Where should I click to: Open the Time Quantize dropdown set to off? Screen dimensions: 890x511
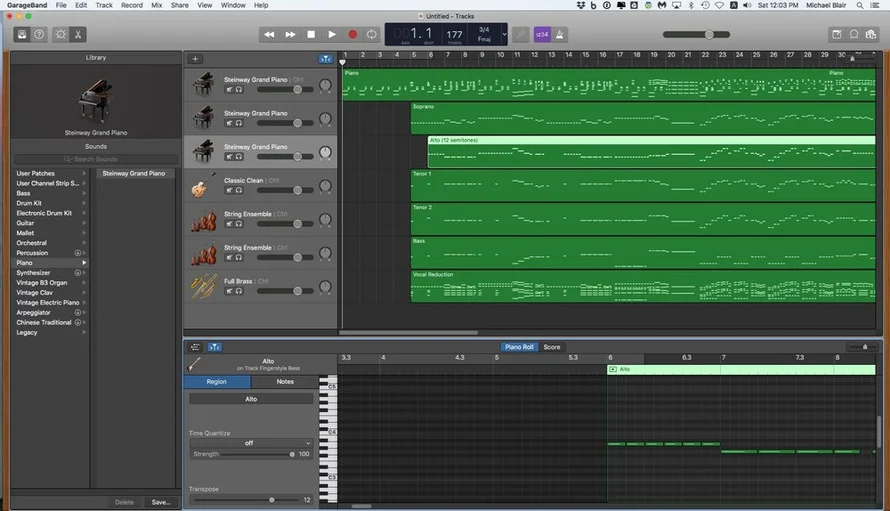(251, 443)
